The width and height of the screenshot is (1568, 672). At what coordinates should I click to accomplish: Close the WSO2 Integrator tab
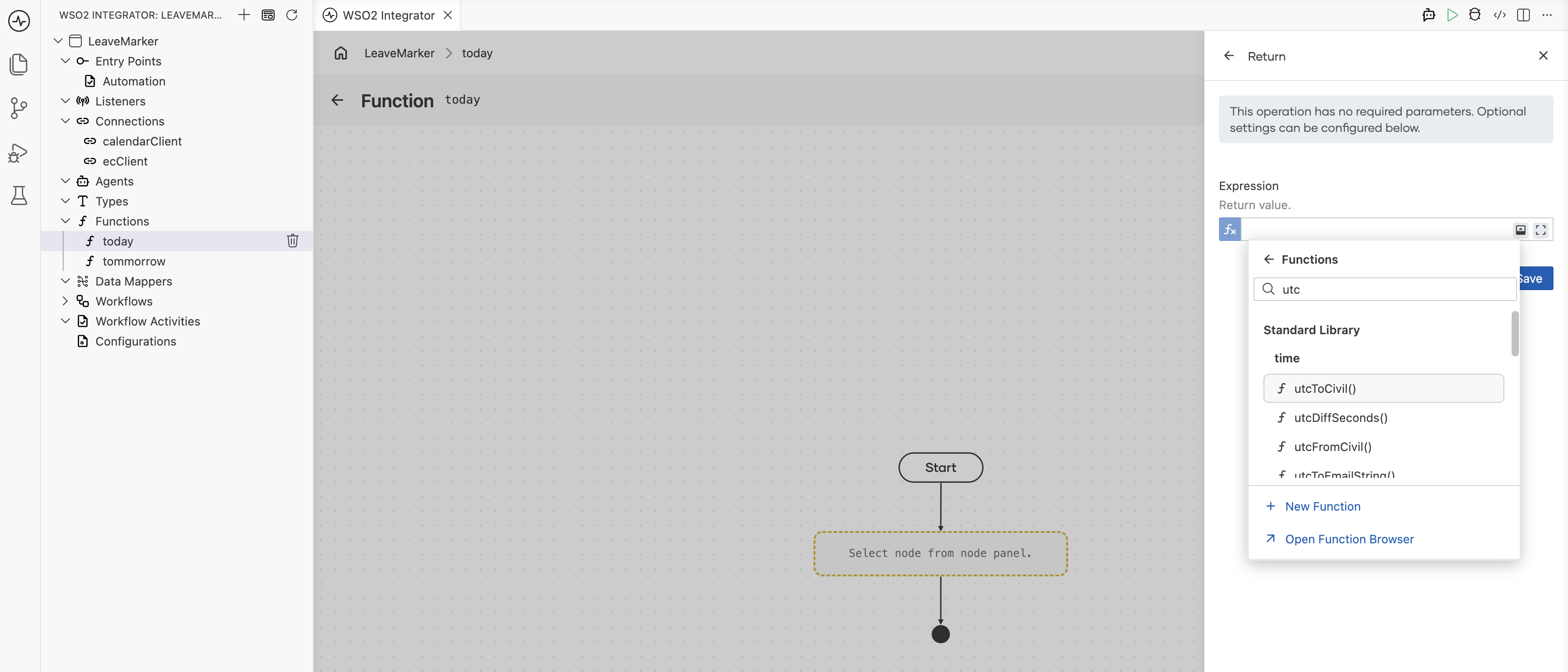(447, 15)
